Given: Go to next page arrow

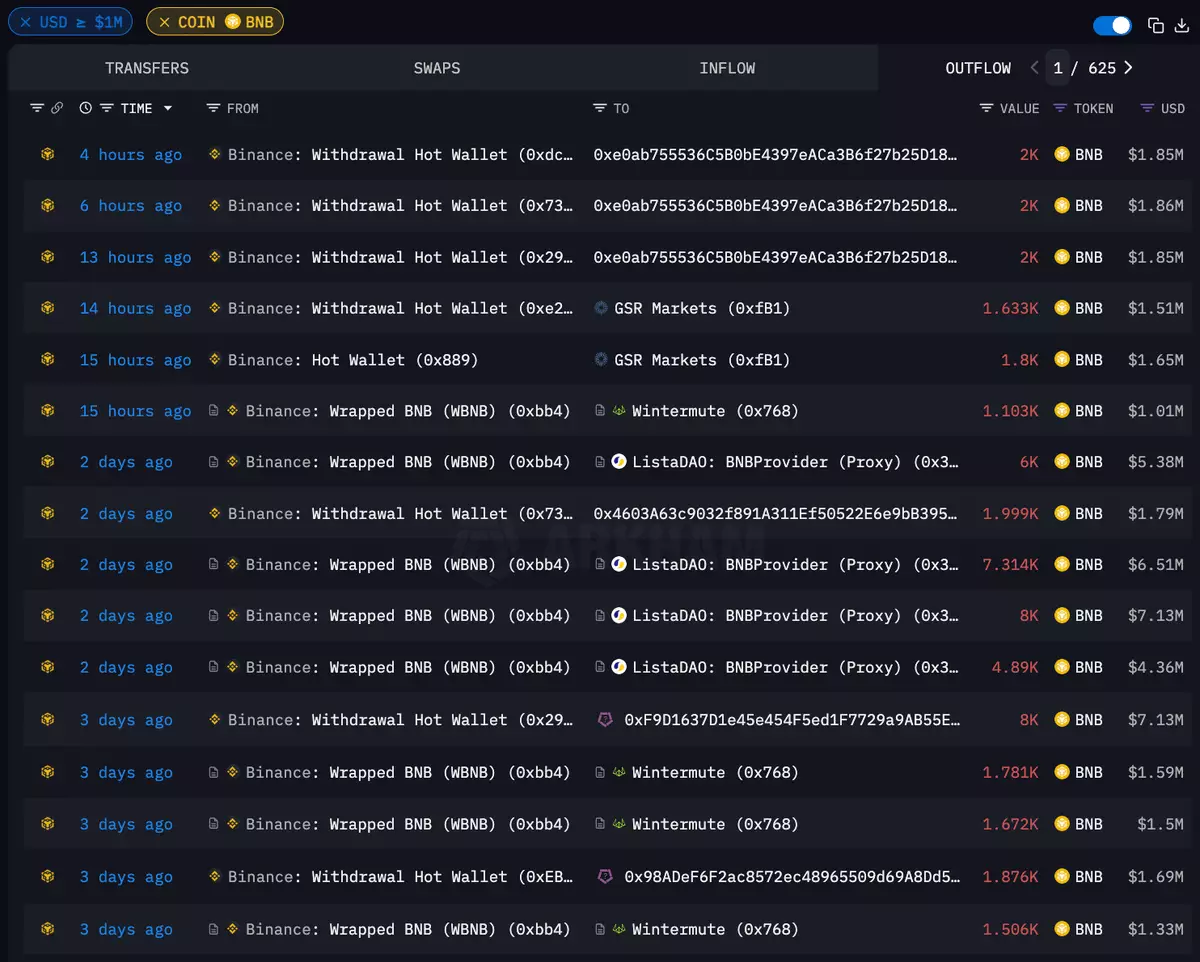Looking at the screenshot, I should (1128, 68).
